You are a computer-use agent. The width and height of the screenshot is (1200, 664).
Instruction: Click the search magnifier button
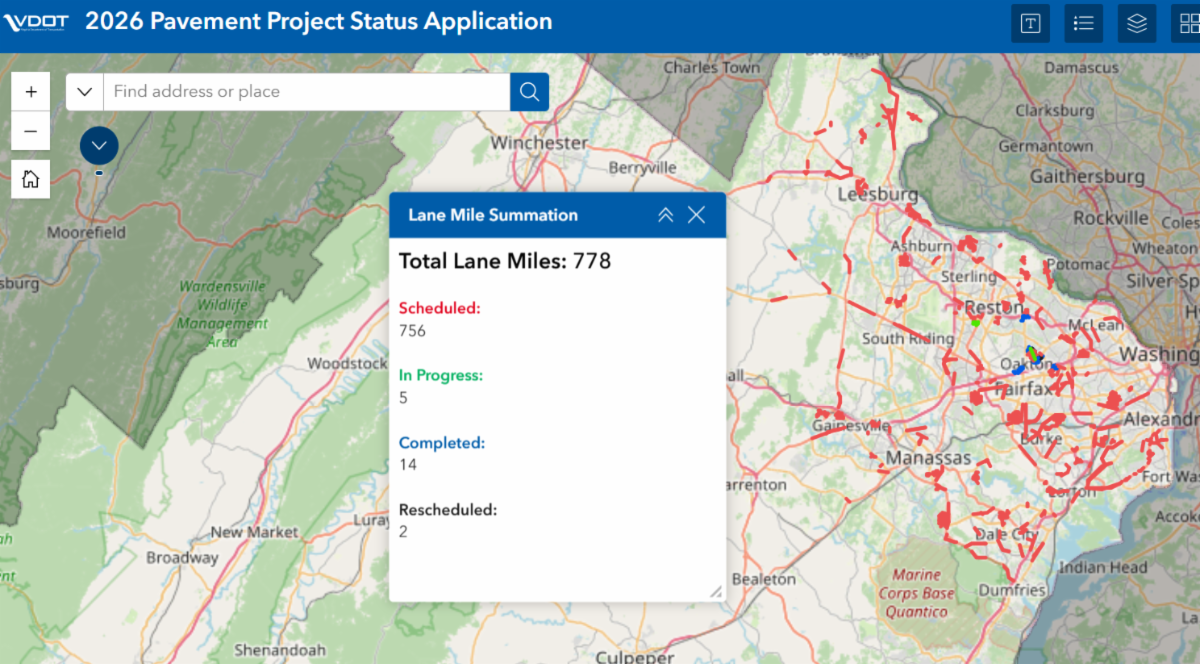tap(529, 92)
